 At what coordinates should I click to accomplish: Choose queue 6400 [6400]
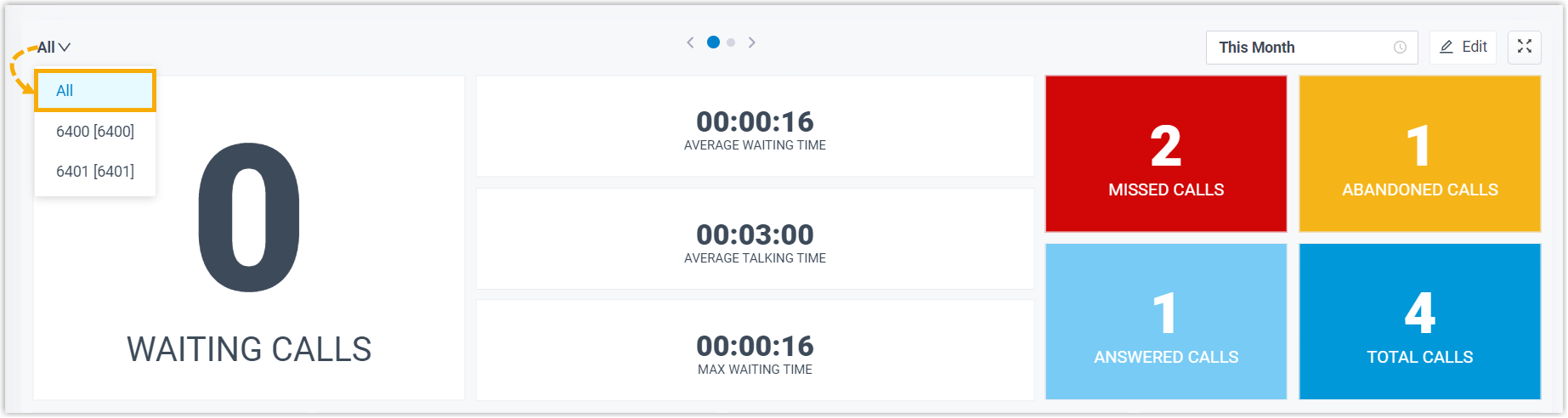pyautogui.click(x=95, y=132)
